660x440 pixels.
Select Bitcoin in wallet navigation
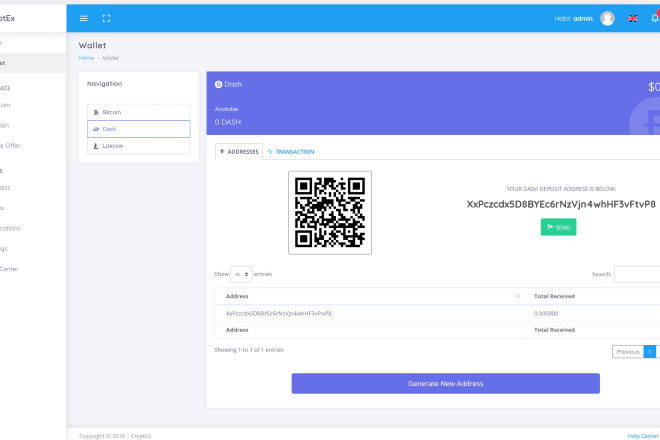[138, 112]
